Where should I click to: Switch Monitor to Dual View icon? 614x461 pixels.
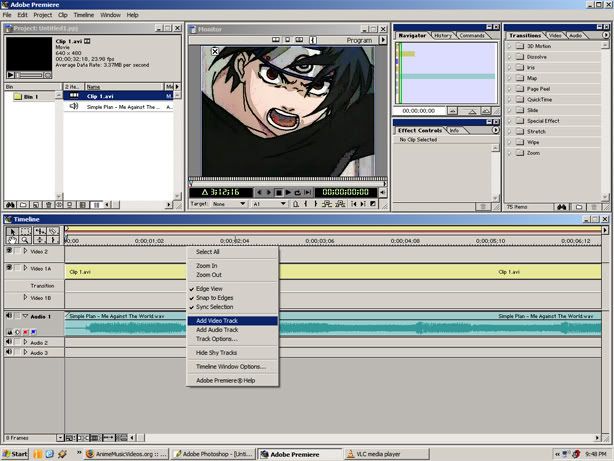coord(276,40)
